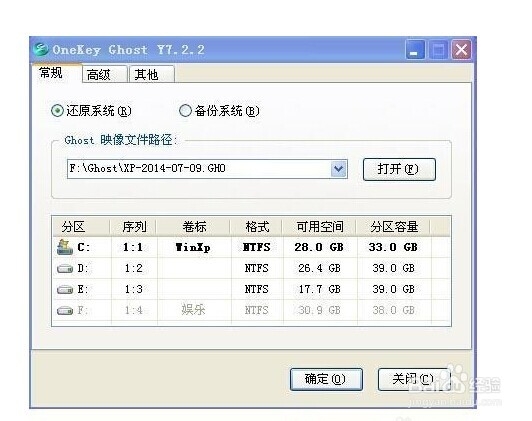This screenshot has height=421, width=532.
Task: Click sequence 1:1 in partition list
Action: pos(133,247)
